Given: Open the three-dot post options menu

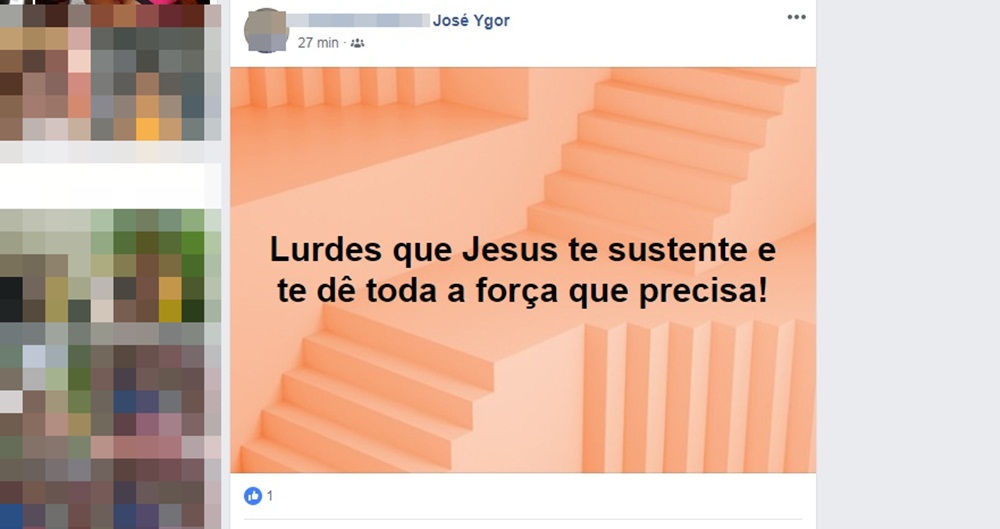Looking at the screenshot, I should coord(796,17).
